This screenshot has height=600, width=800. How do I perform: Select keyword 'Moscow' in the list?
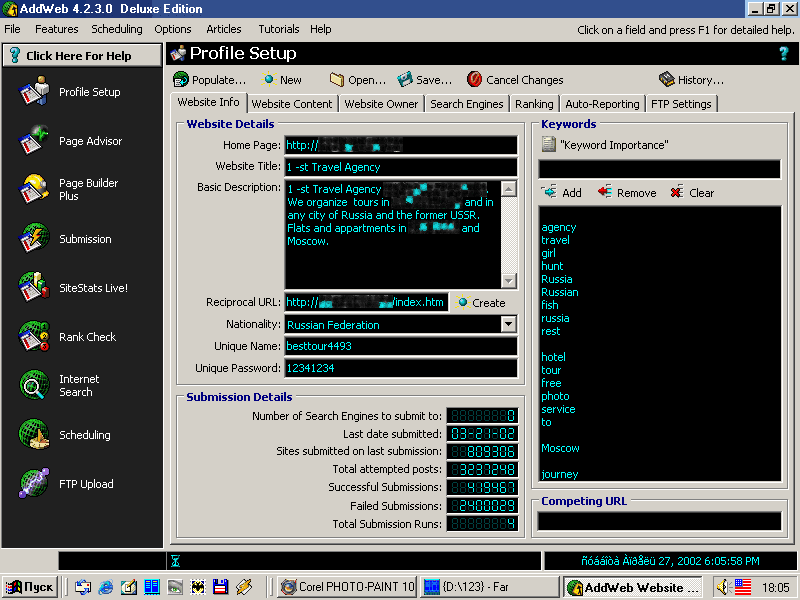(x=560, y=448)
